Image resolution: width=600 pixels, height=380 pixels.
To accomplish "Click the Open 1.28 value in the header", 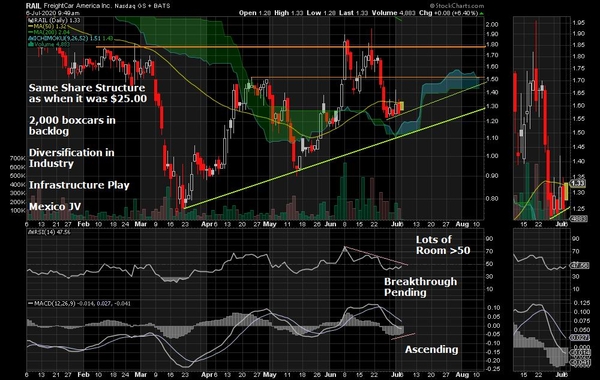I will pyautogui.click(x=255, y=13).
